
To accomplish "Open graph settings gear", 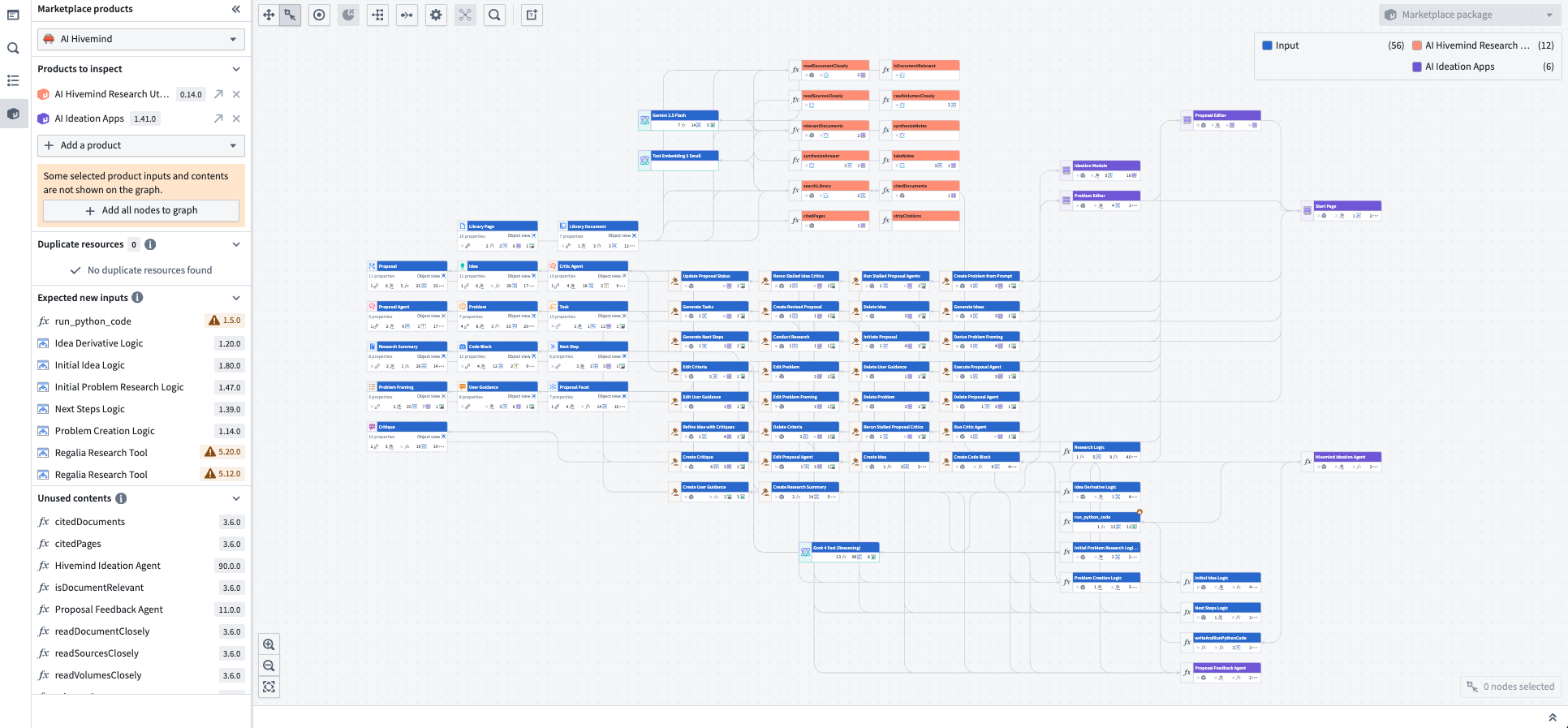I will 437,15.
